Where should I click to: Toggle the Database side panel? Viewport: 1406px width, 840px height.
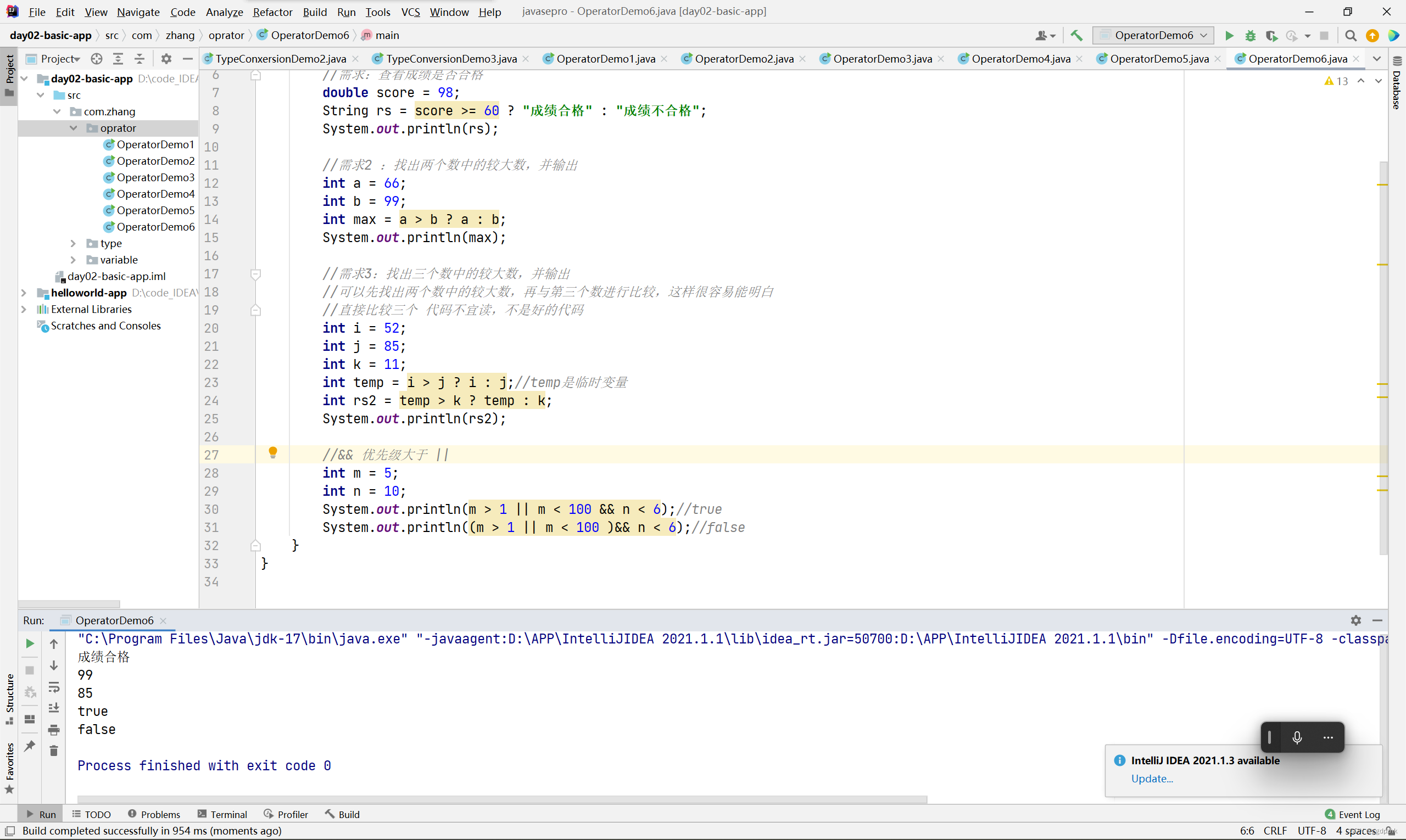1397,83
